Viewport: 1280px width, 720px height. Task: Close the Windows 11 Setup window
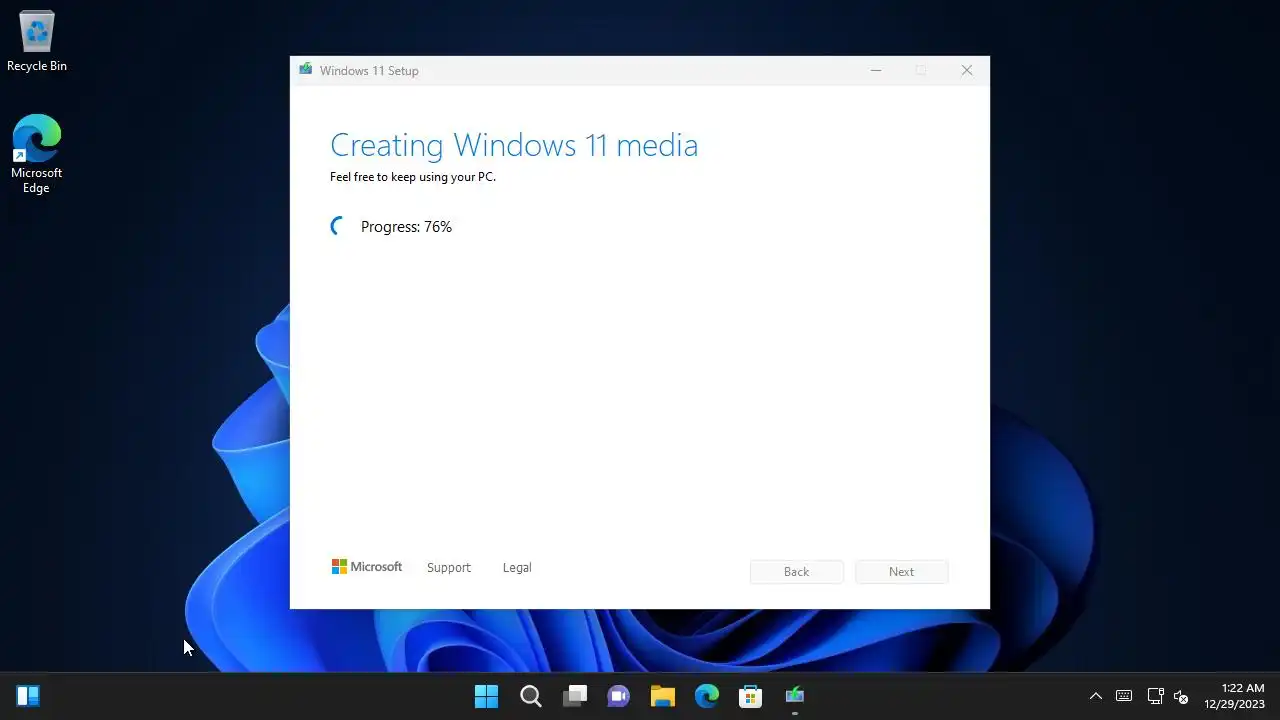tap(966, 70)
